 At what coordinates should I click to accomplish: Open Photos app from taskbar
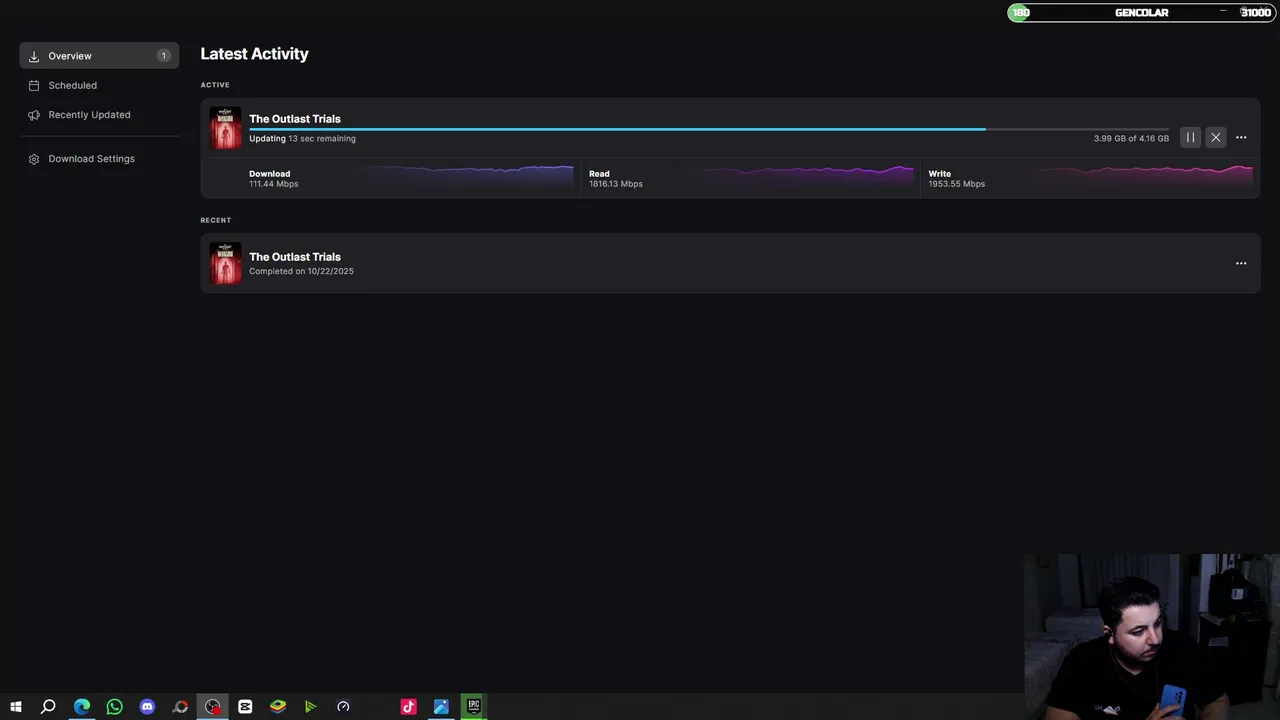pyautogui.click(x=441, y=707)
